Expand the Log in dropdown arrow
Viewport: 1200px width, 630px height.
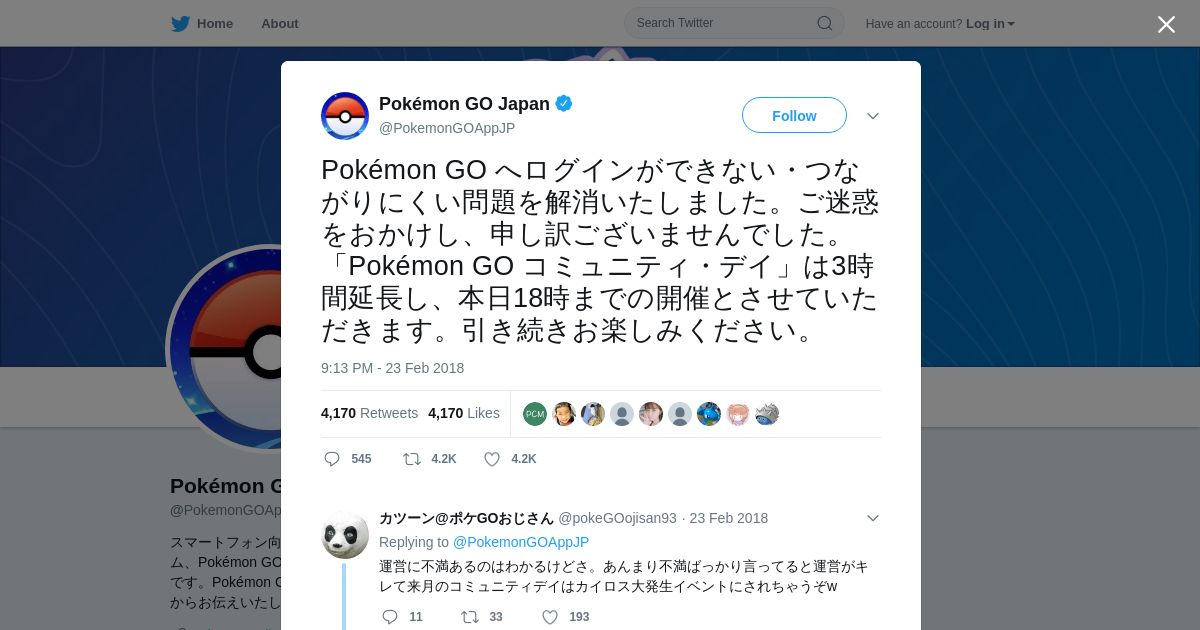1011,24
